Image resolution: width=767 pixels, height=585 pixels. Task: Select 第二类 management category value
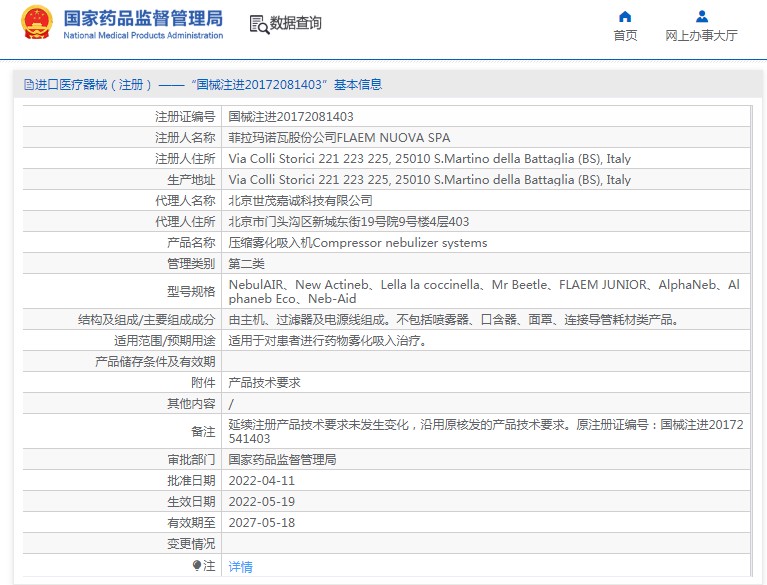click(247, 264)
